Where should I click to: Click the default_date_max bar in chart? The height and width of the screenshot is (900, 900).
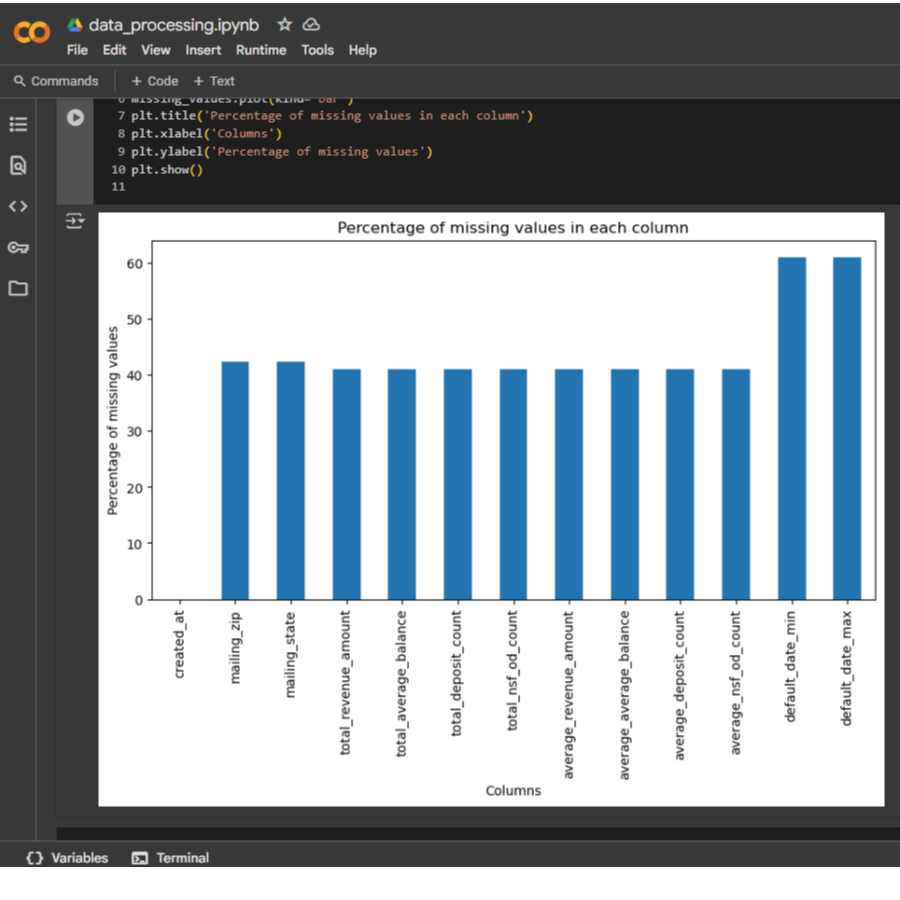847,428
